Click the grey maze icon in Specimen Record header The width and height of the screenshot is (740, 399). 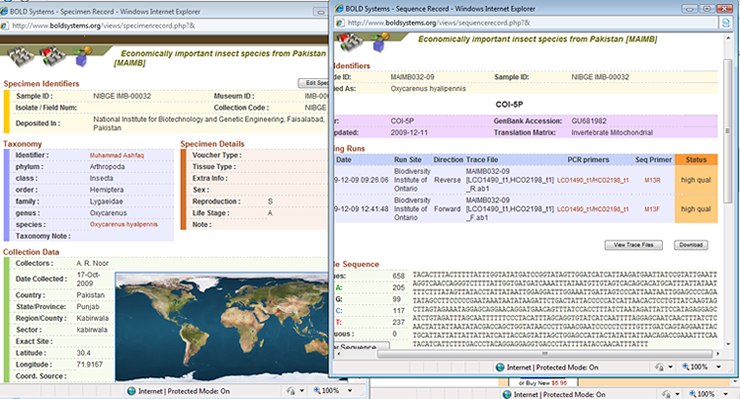click(20, 56)
